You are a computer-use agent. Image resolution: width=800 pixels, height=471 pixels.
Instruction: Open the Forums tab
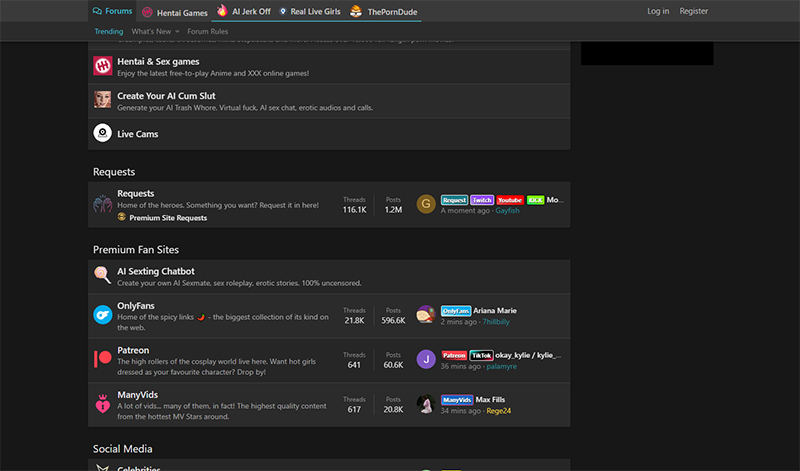click(112, 11)
